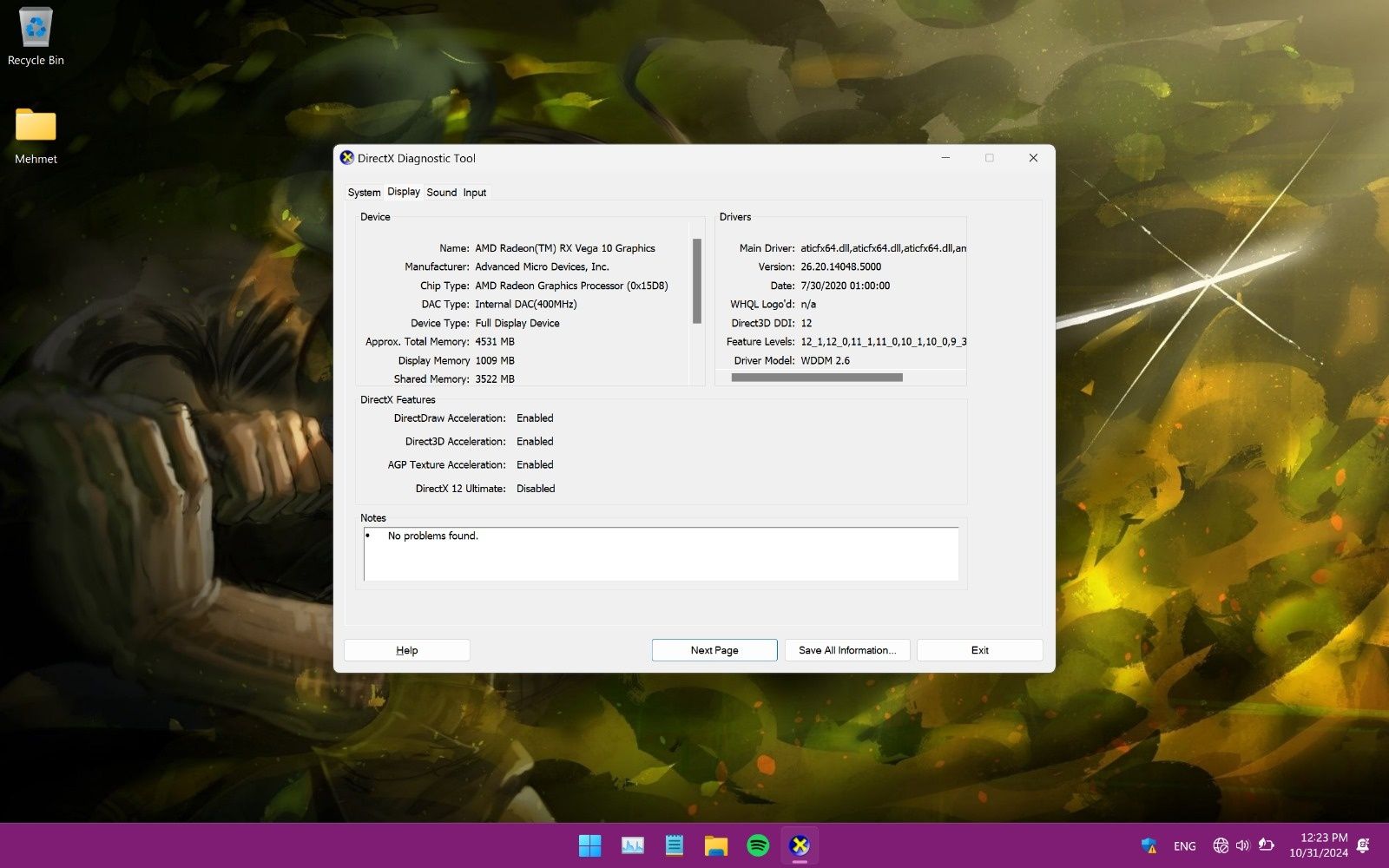The image size is (1389, 868).
Task: Click the Chip Type value 0x15D8
Action: tap(571, 286)
